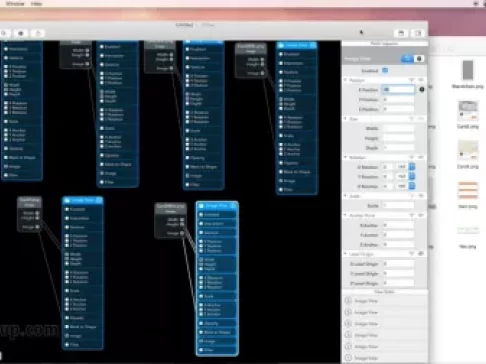
Task: Select the dark circle button in the Patch Inspector header
Action: (419, 59)
